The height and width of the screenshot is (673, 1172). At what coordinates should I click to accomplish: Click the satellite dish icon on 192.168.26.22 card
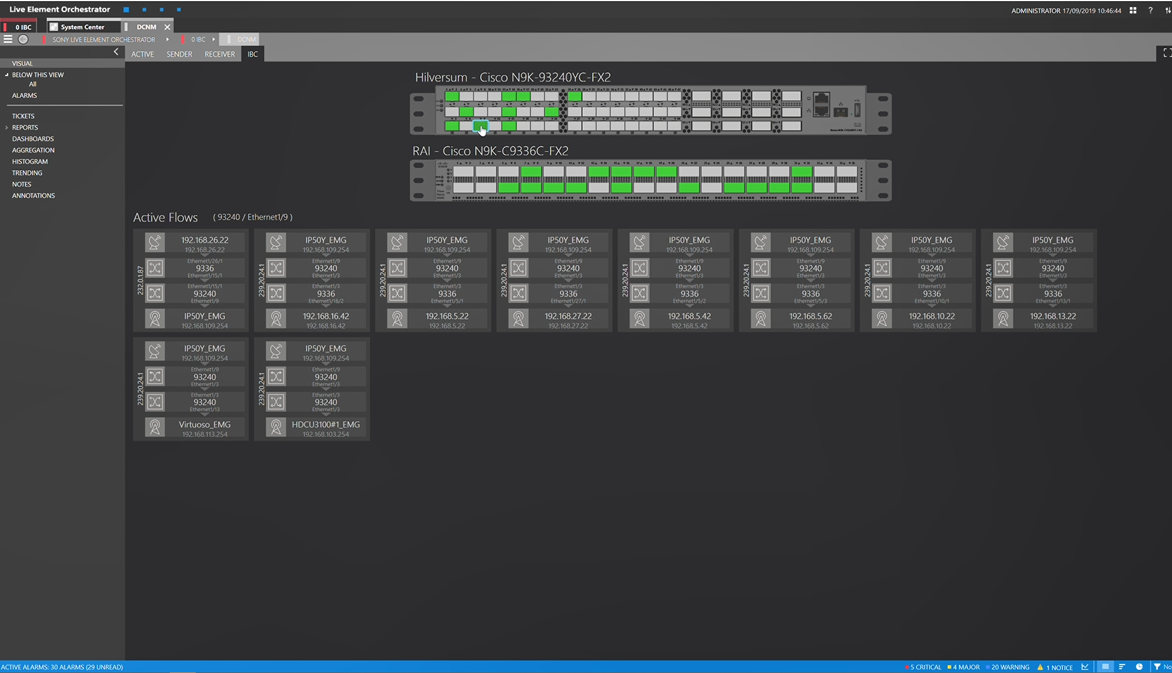click(x=155, y=242)
